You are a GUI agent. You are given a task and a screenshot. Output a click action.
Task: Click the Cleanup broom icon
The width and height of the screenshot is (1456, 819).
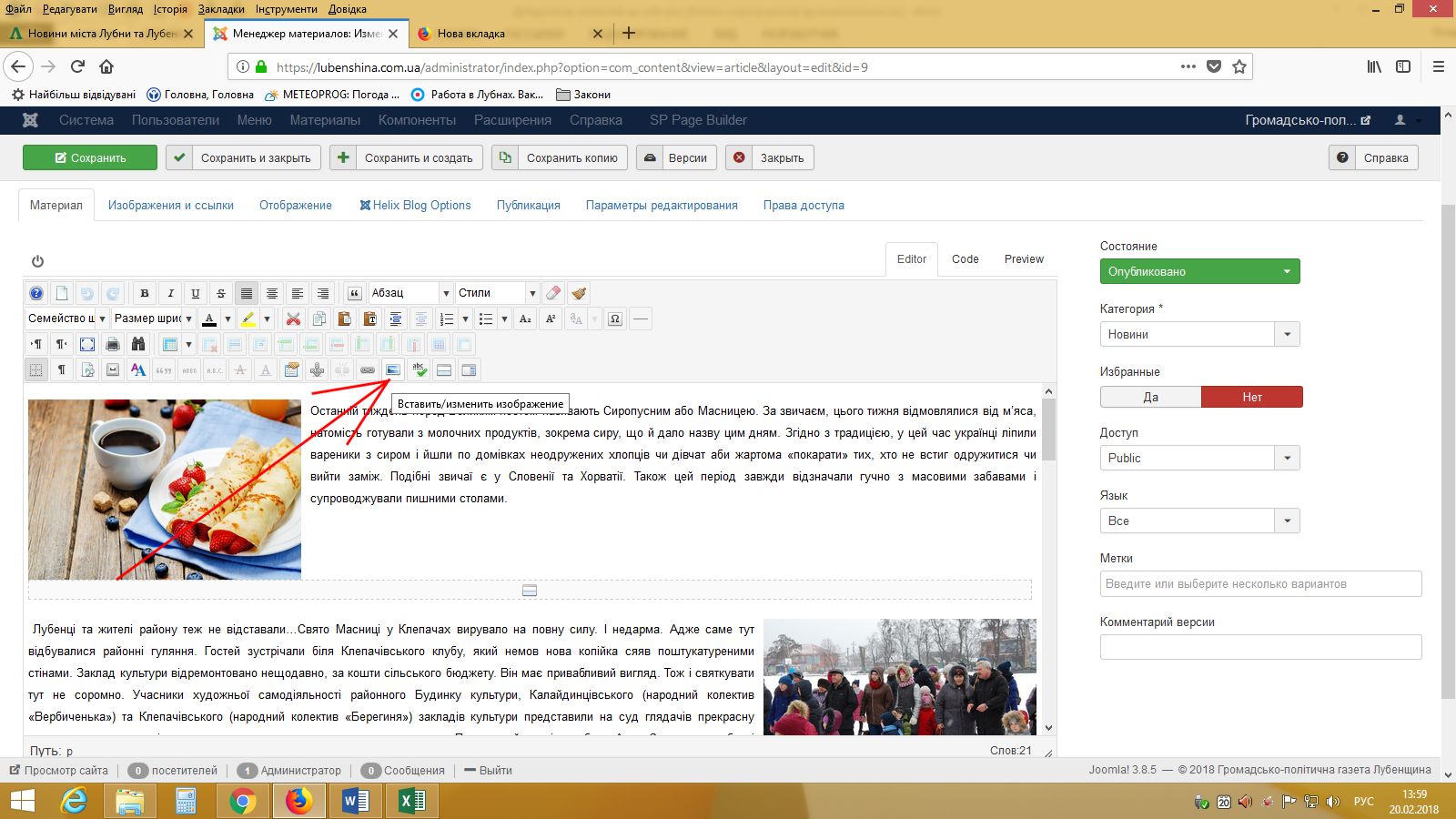(579, 293)
